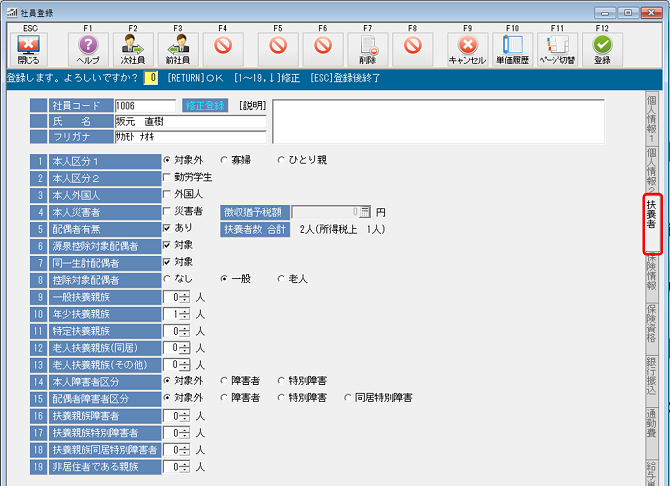
Task: Enable the 外国人 checkbox
Action: (x=167, y=194)
